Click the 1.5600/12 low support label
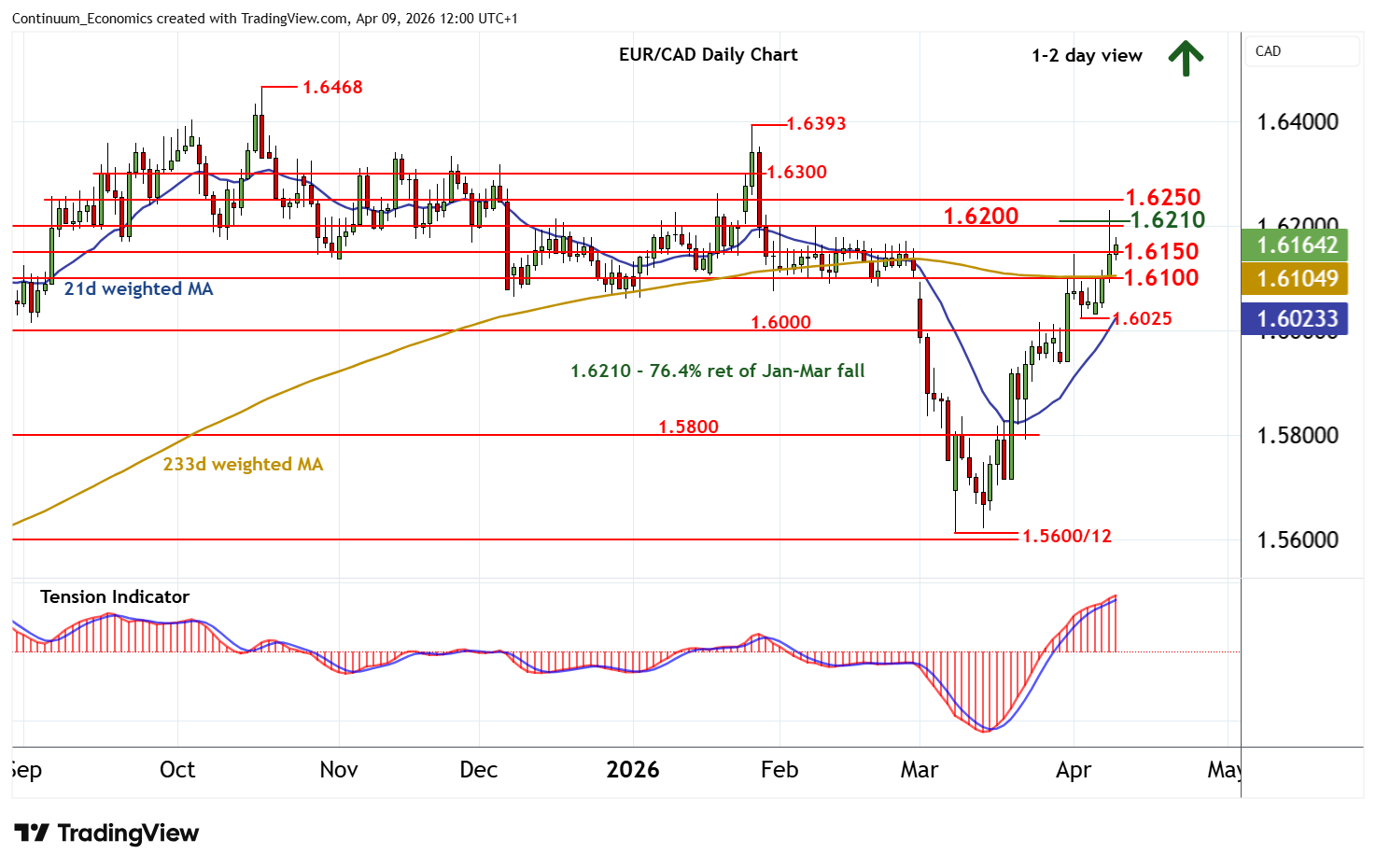Viewport: 1376px width, 868px height. 1067,537
